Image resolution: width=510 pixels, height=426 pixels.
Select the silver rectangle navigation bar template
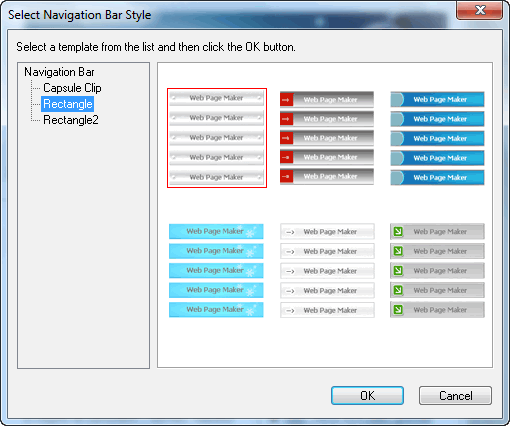click(x=217, y=138)
